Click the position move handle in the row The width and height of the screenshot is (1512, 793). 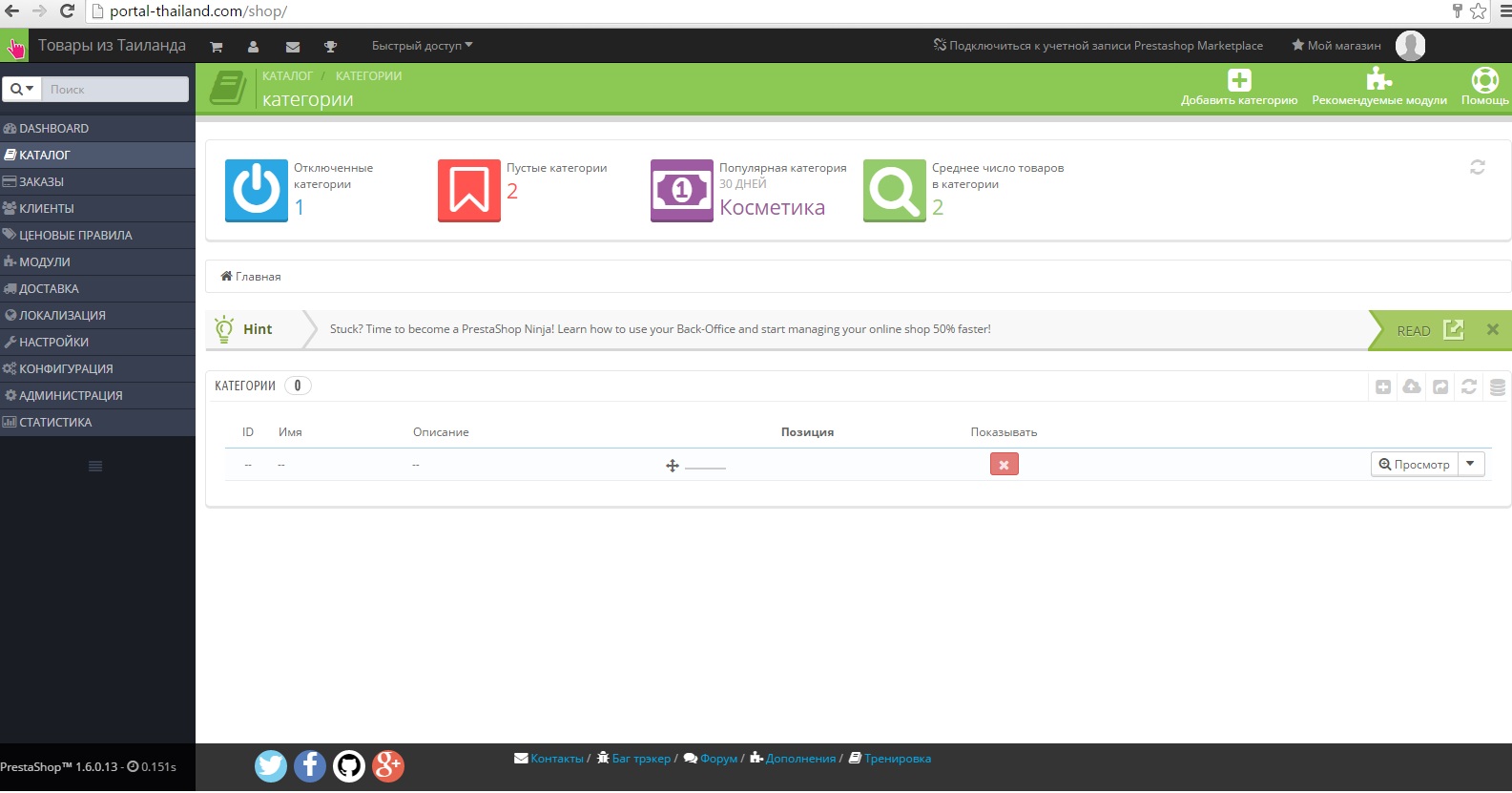[x=673, y=466]
